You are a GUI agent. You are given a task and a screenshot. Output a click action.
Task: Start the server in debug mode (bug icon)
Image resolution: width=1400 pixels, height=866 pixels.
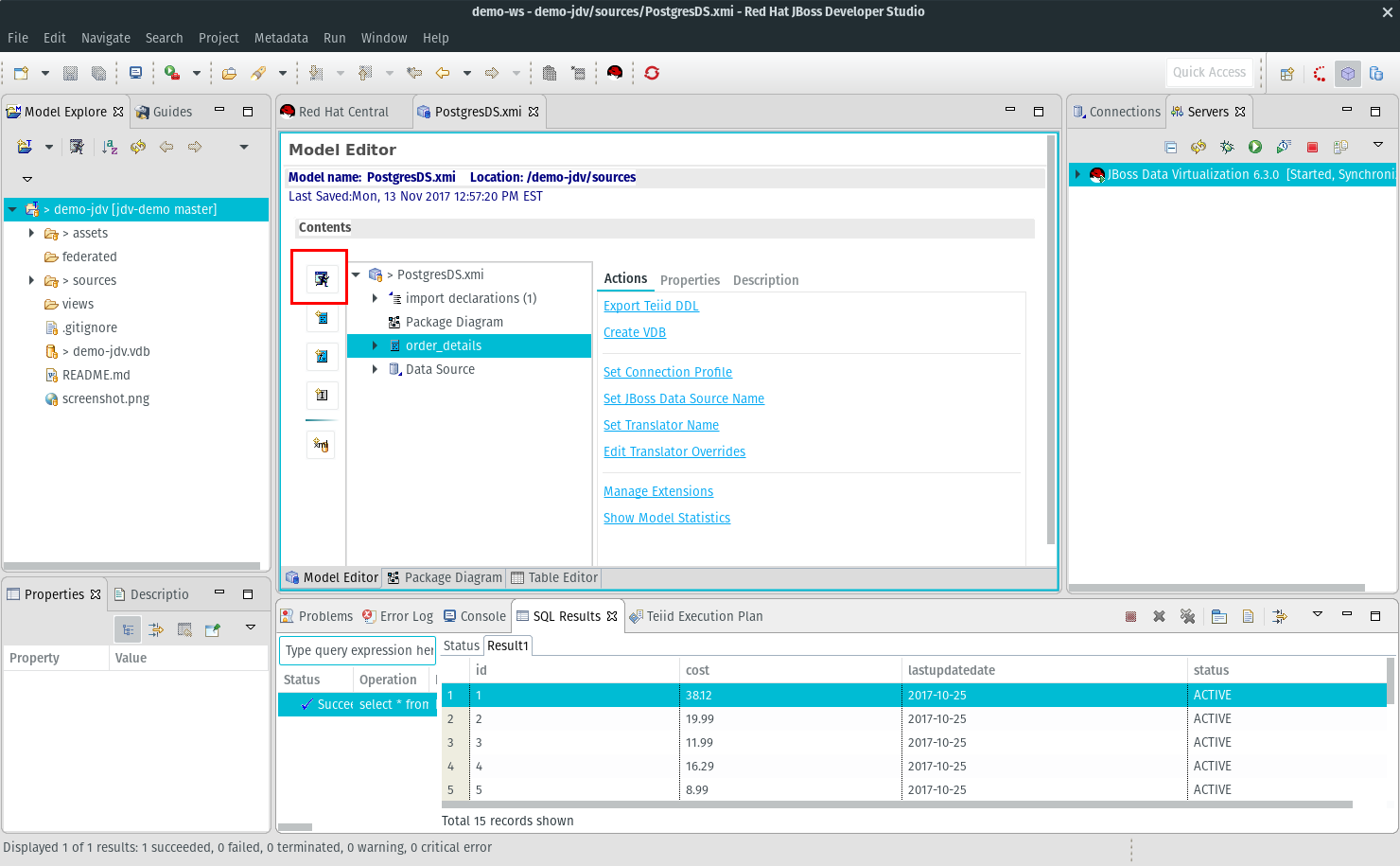[1227, 147]
